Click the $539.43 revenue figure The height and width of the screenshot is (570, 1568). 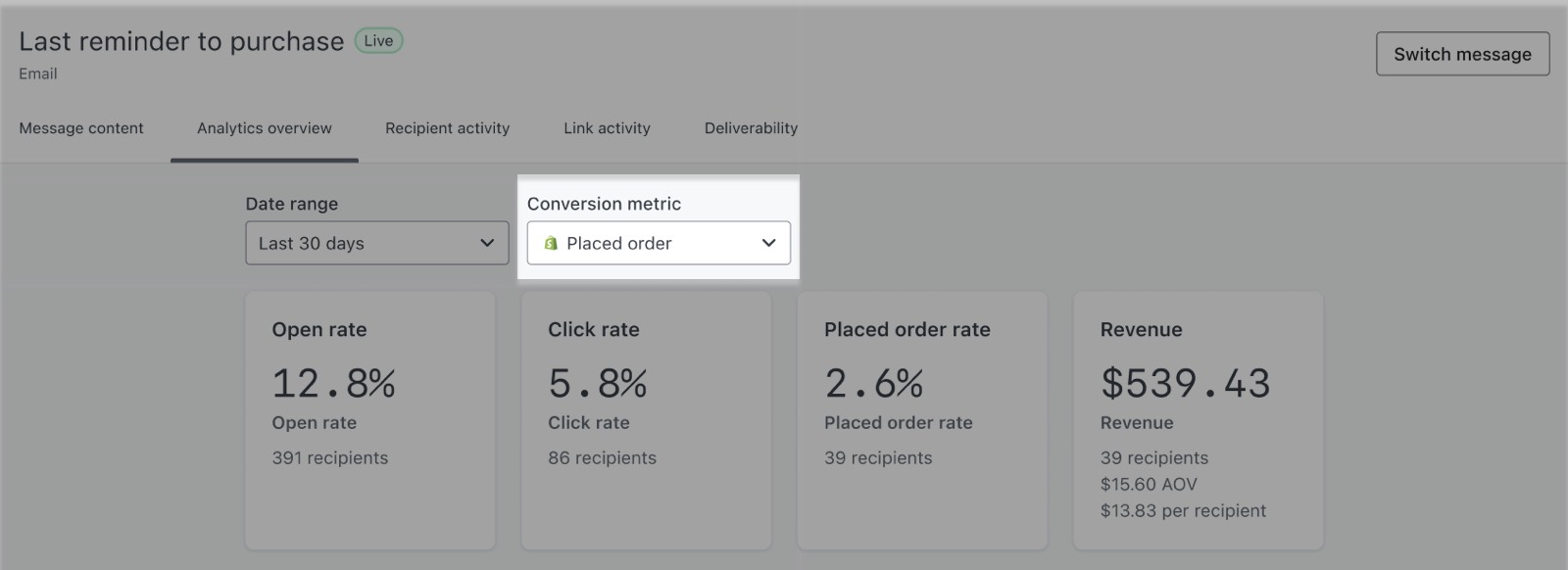point(1185,383)
